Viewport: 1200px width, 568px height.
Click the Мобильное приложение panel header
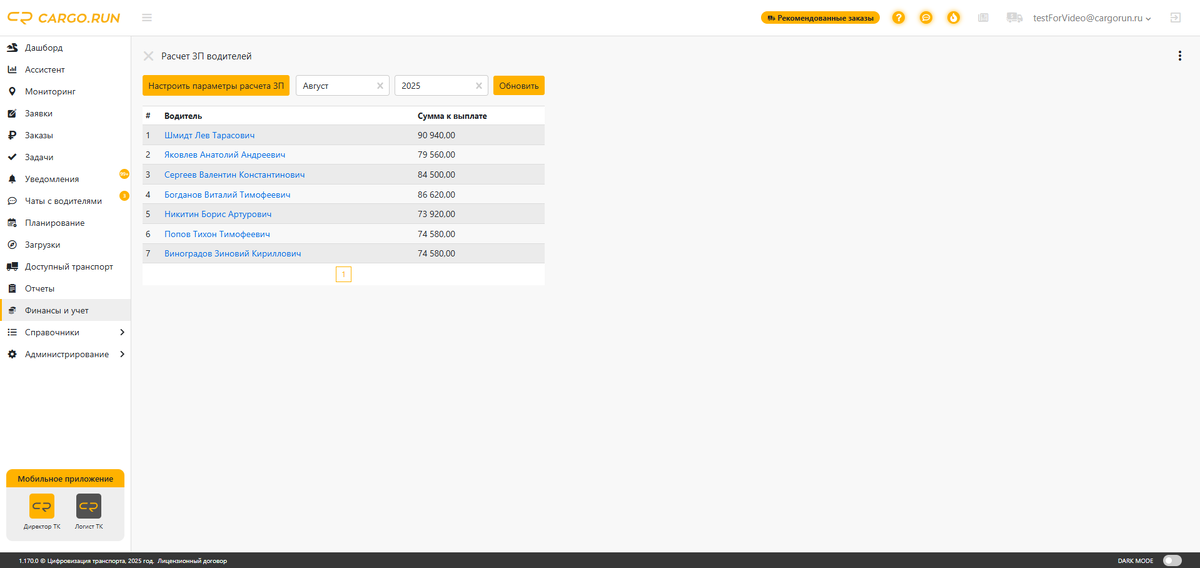[65, 478]
